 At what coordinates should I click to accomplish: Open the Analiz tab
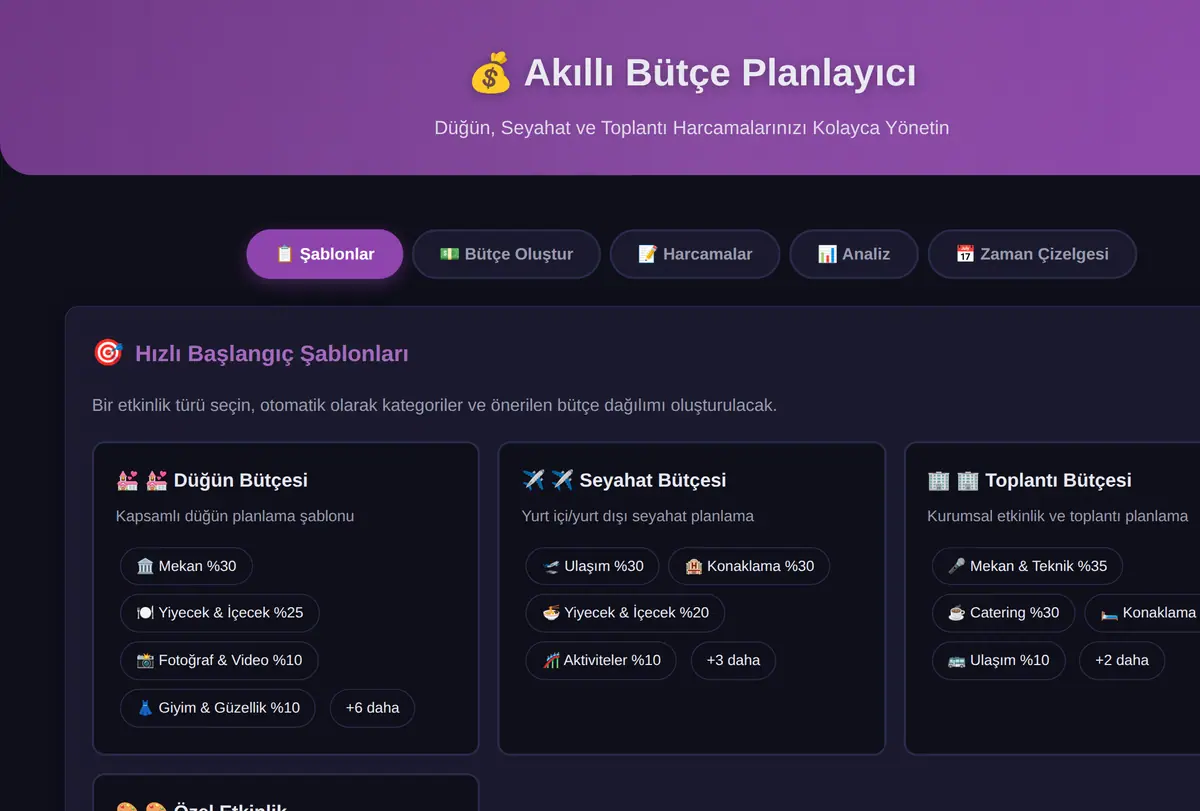[854, 254]
